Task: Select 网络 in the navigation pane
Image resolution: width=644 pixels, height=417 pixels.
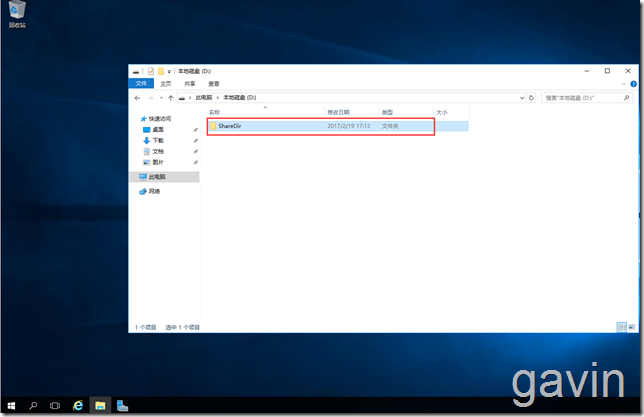Action: click(154, 191)
